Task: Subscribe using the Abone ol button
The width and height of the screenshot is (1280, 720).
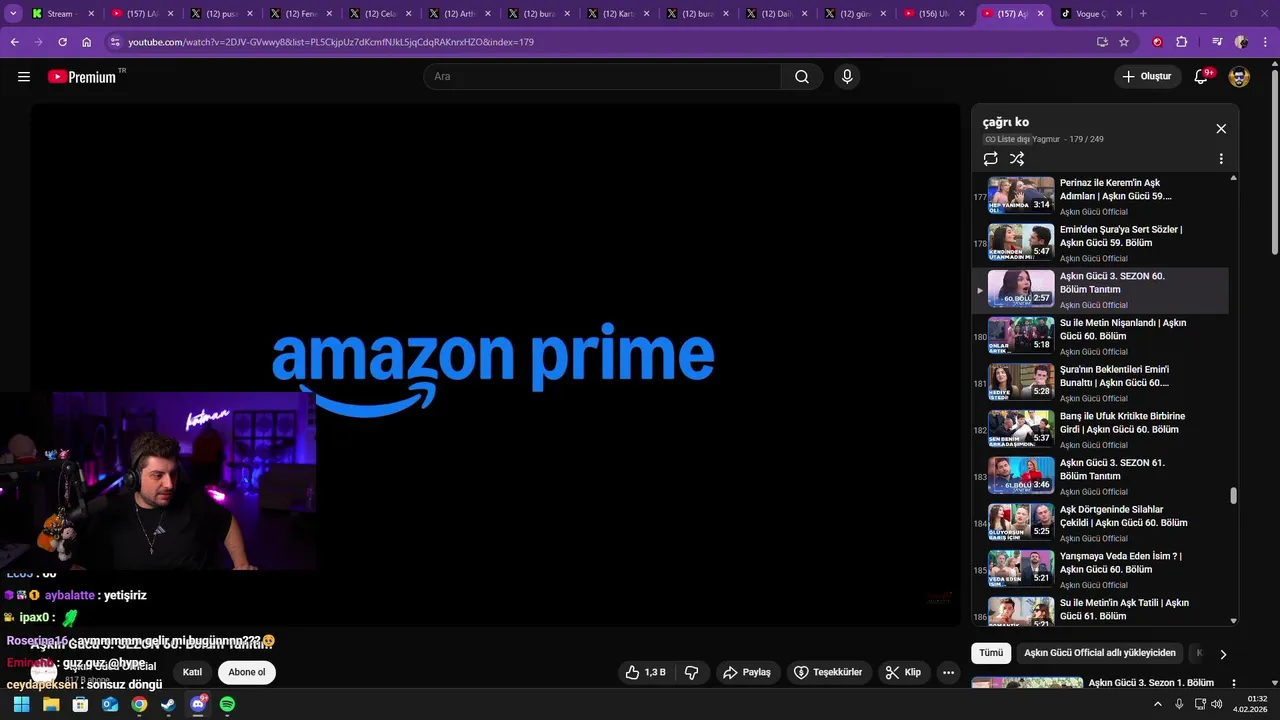Action: coord(247,673)
